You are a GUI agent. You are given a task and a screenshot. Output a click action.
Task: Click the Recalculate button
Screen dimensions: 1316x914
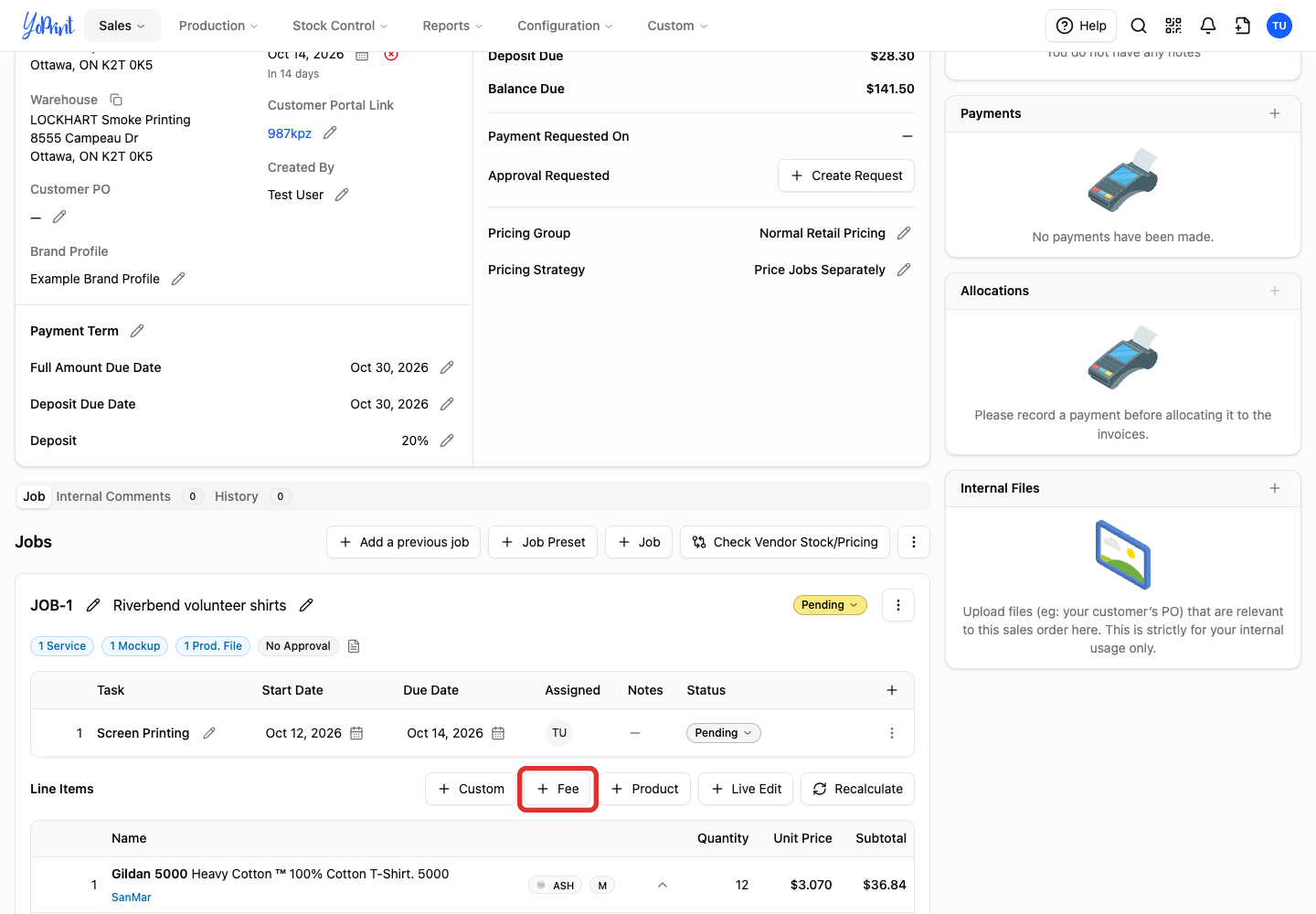pos(857,789)
